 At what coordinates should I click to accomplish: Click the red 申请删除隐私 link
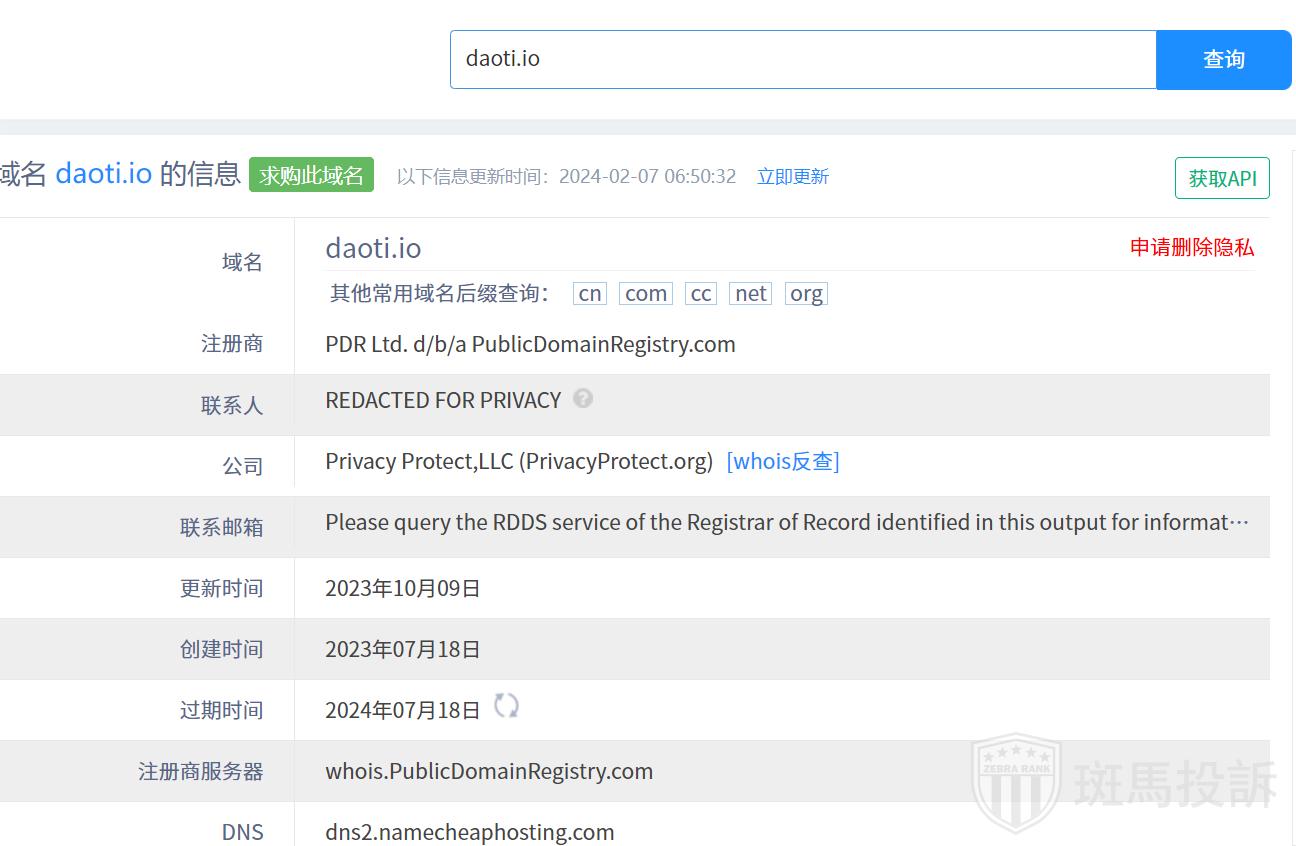click(1191, 247)
